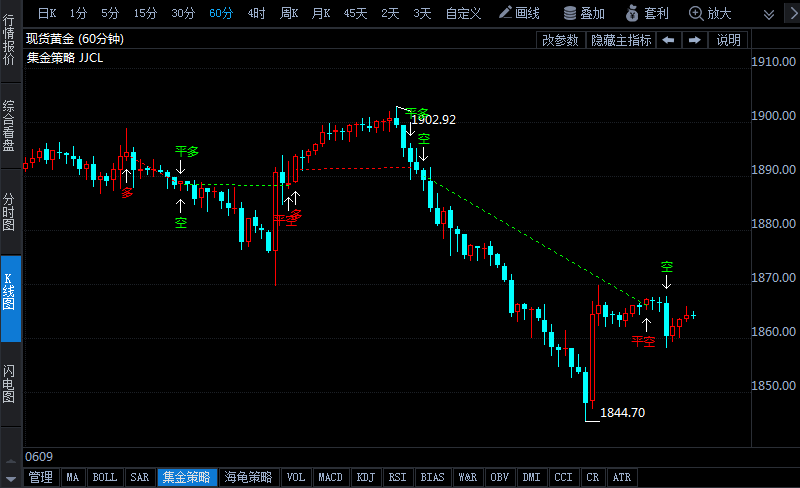Click the 1844.70 low price label
The height and width of the screenshot is (488, 800).
point(622,412)
